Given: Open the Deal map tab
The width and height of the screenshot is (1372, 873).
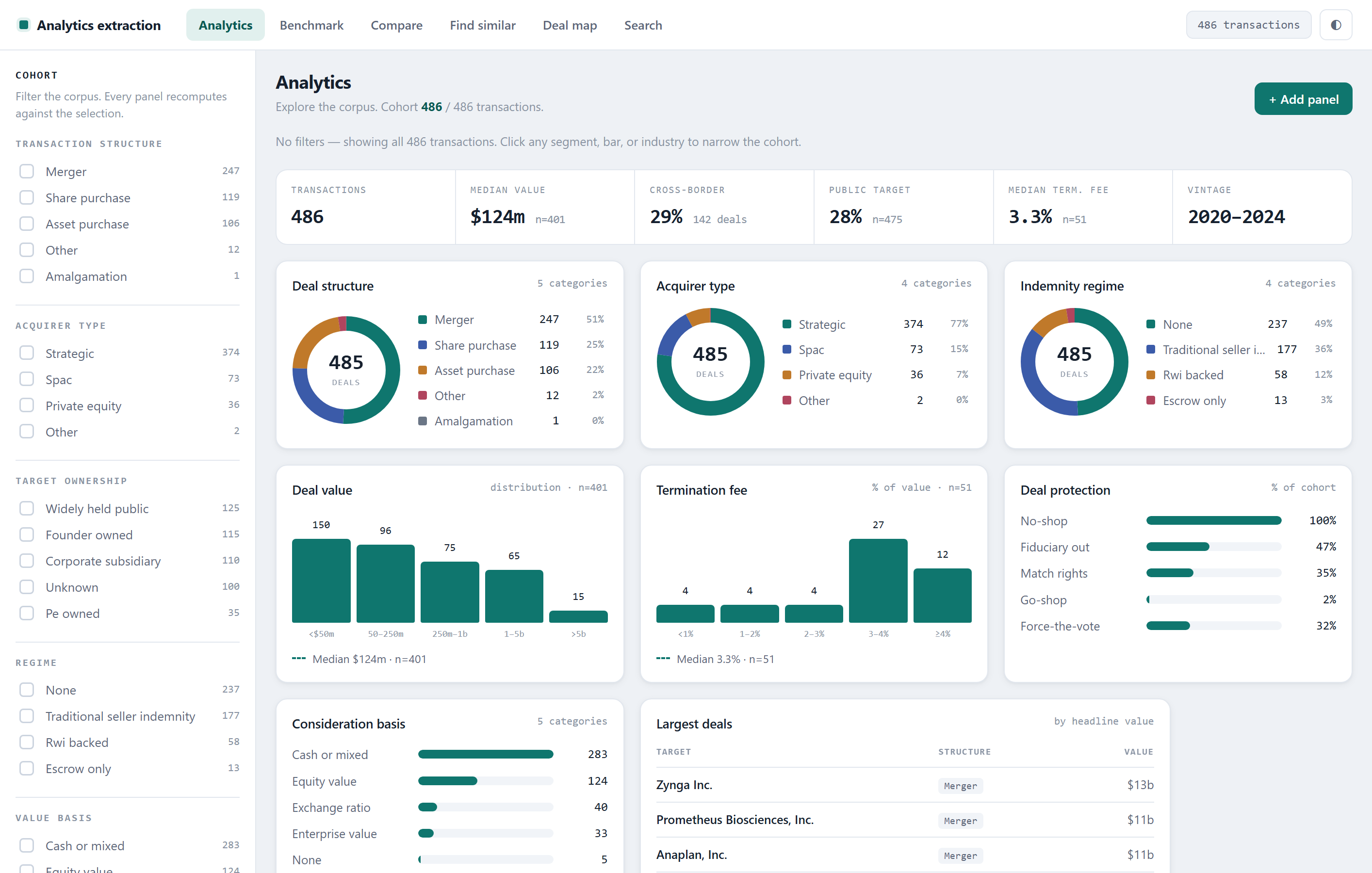Looking at the screenshot, I should pyautogui.click(x=569, y=25).
